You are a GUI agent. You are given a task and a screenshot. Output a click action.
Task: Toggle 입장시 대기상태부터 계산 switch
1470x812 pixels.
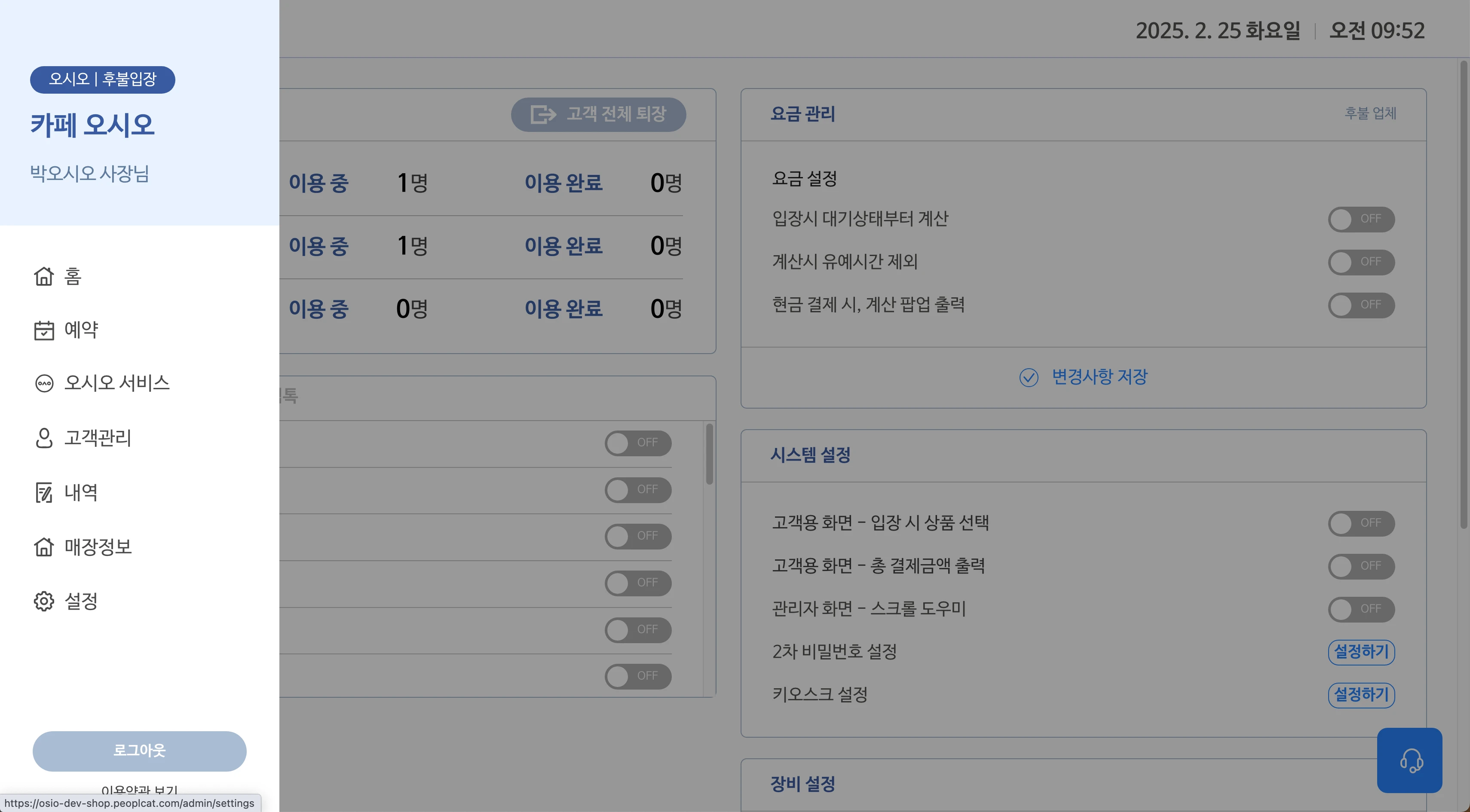[x=1361, y=219]
